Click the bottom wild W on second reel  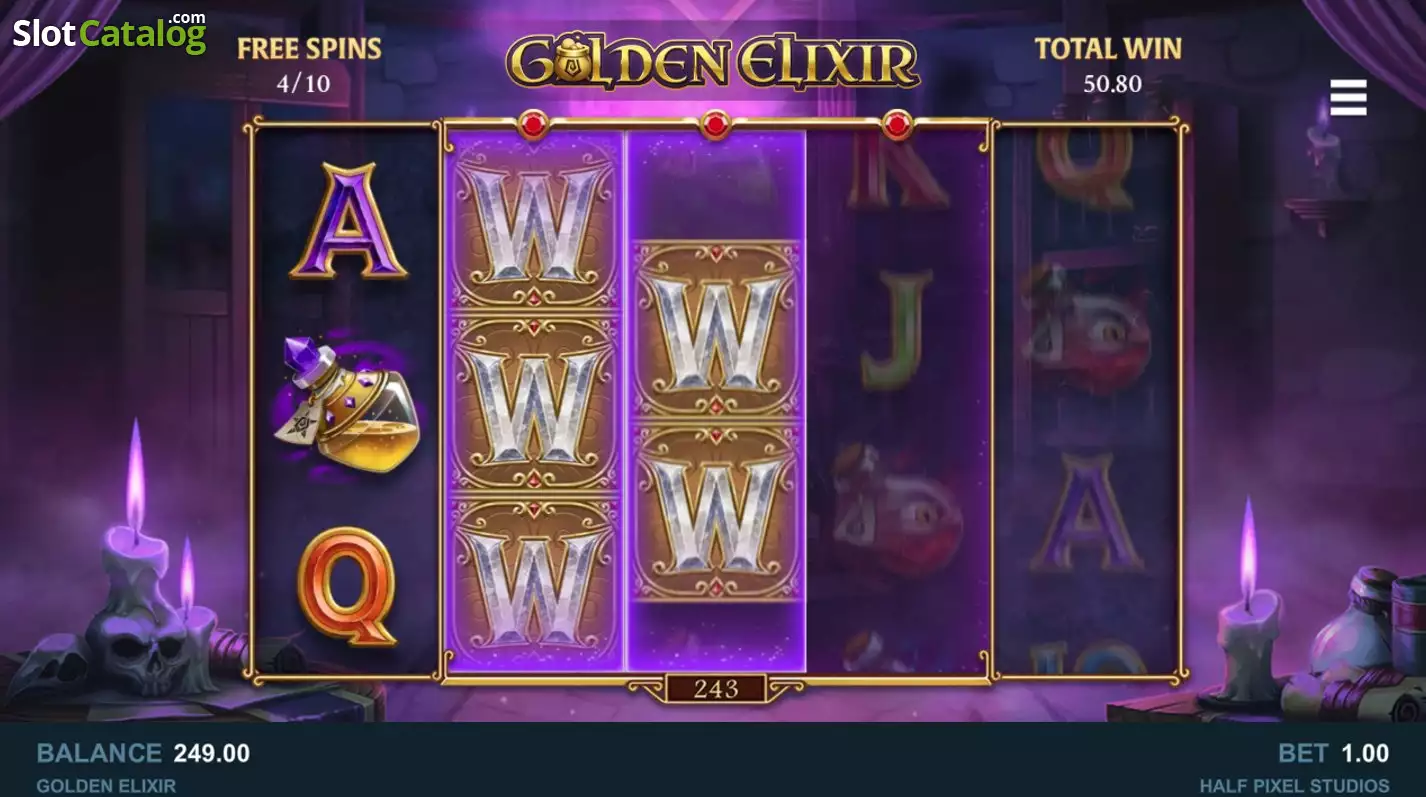click(533, 585)
